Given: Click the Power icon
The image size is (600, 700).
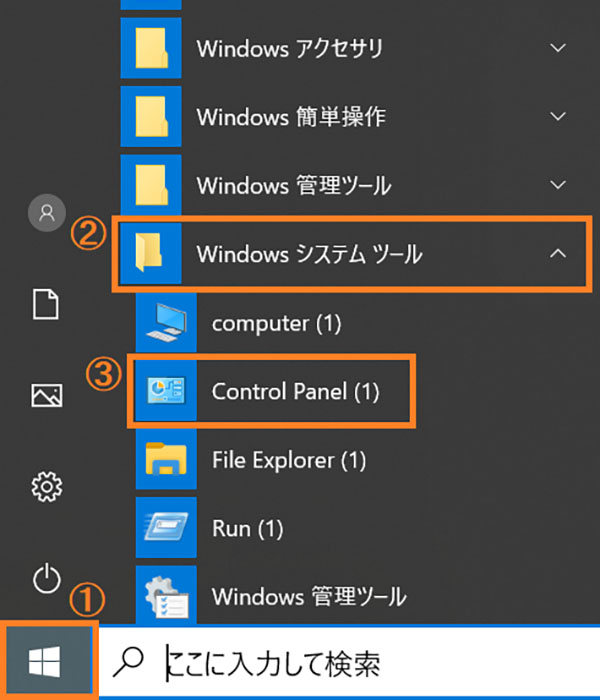Looking at the screenshot, I should pos(46,578).
